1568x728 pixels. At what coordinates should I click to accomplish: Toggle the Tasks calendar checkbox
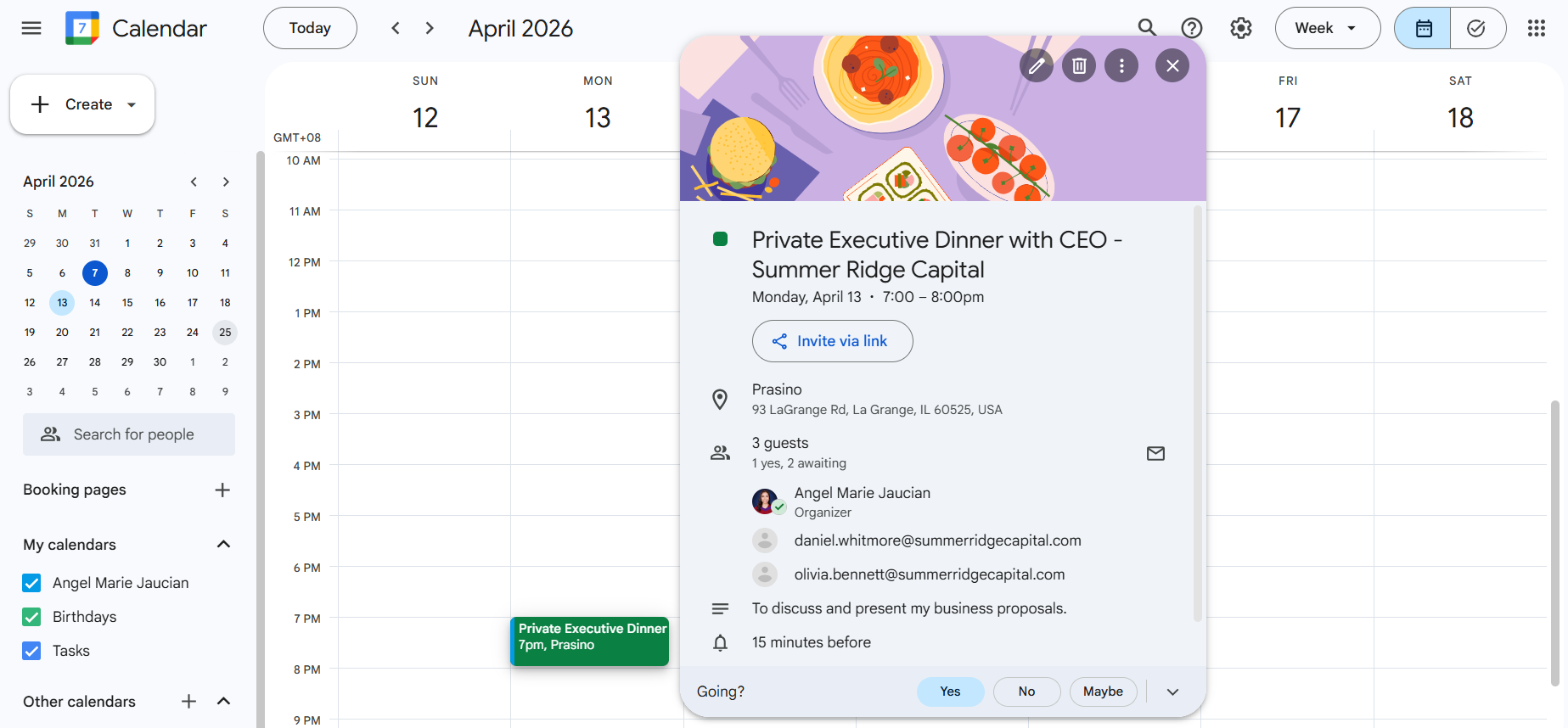(31, 651)
